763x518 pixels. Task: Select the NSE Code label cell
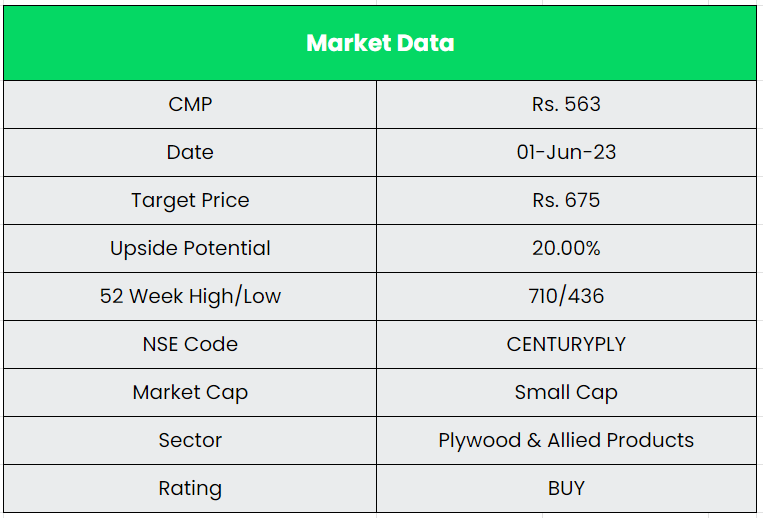pos(190,344)
